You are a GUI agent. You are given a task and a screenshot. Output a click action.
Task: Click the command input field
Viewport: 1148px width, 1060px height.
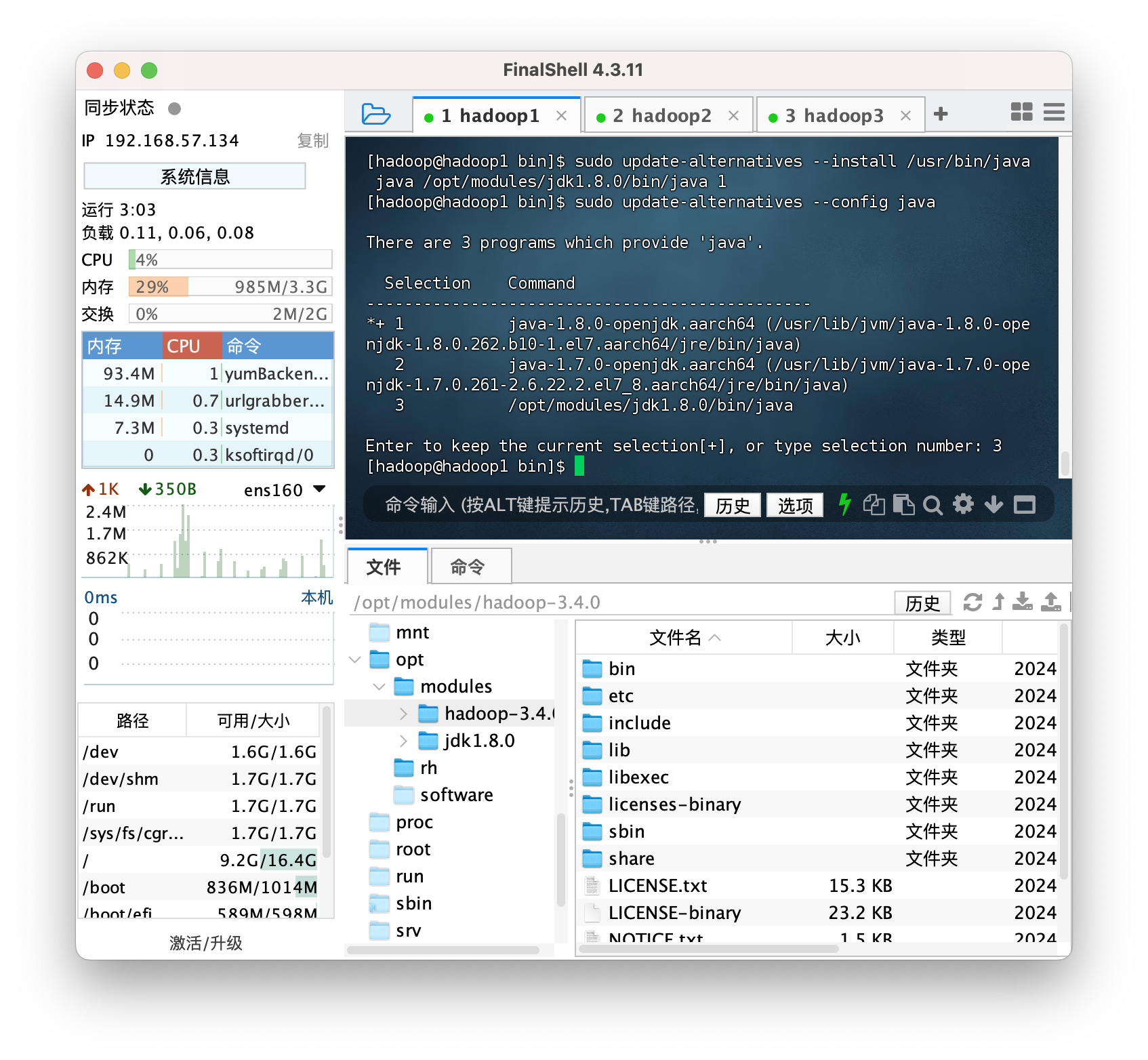pyautogui.click(x=540, y=504)
